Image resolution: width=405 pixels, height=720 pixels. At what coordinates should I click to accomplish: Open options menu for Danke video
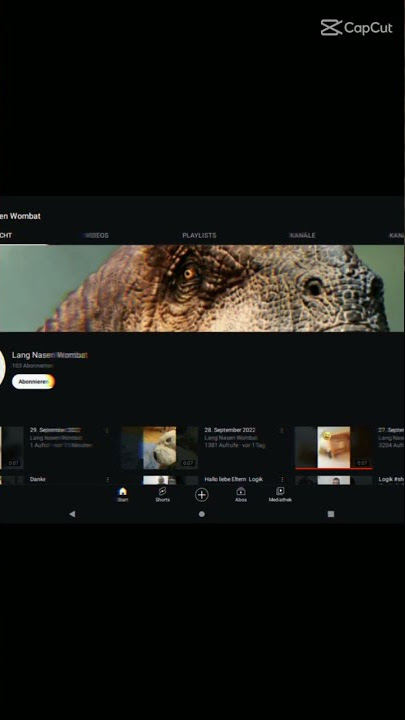(107, 479)
